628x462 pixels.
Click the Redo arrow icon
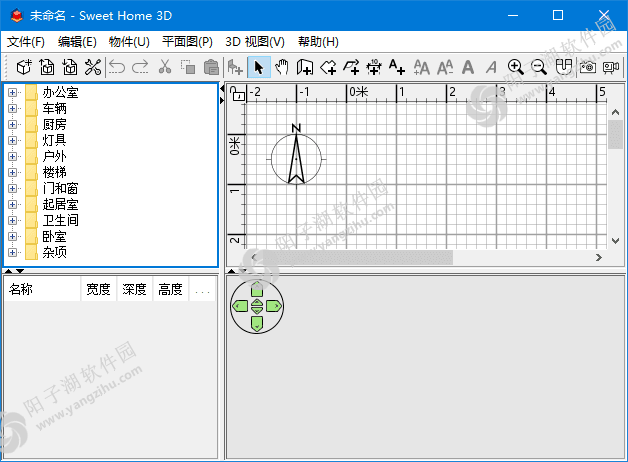coord(140,67)
